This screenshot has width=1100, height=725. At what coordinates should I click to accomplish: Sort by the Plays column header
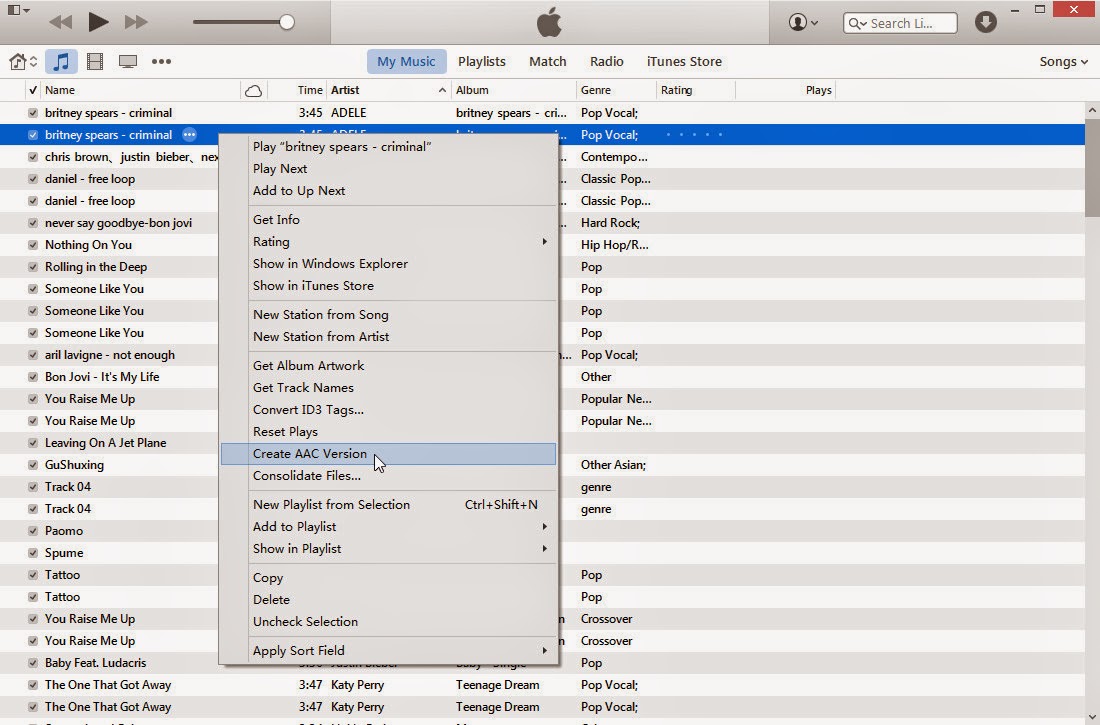pyautogui.click(x=786, y=90)
